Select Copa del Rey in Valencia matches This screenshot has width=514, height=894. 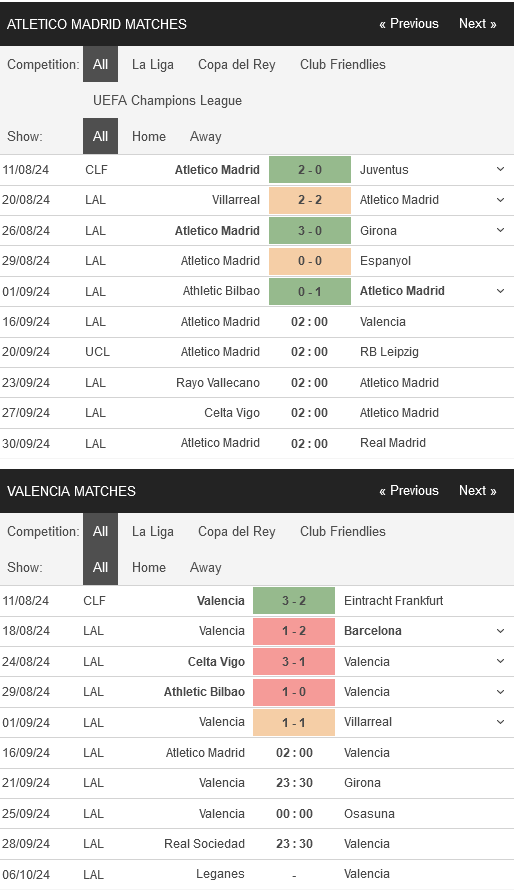click(236, 531)
